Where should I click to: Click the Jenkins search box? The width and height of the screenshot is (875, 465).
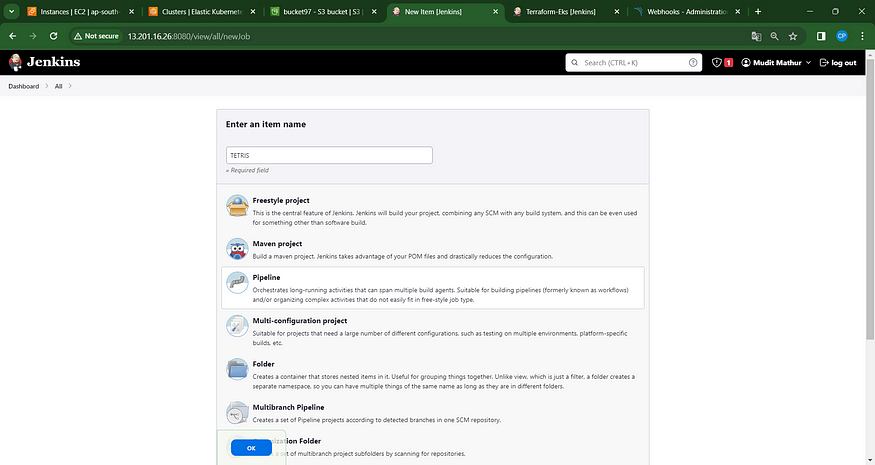point(633,63)
